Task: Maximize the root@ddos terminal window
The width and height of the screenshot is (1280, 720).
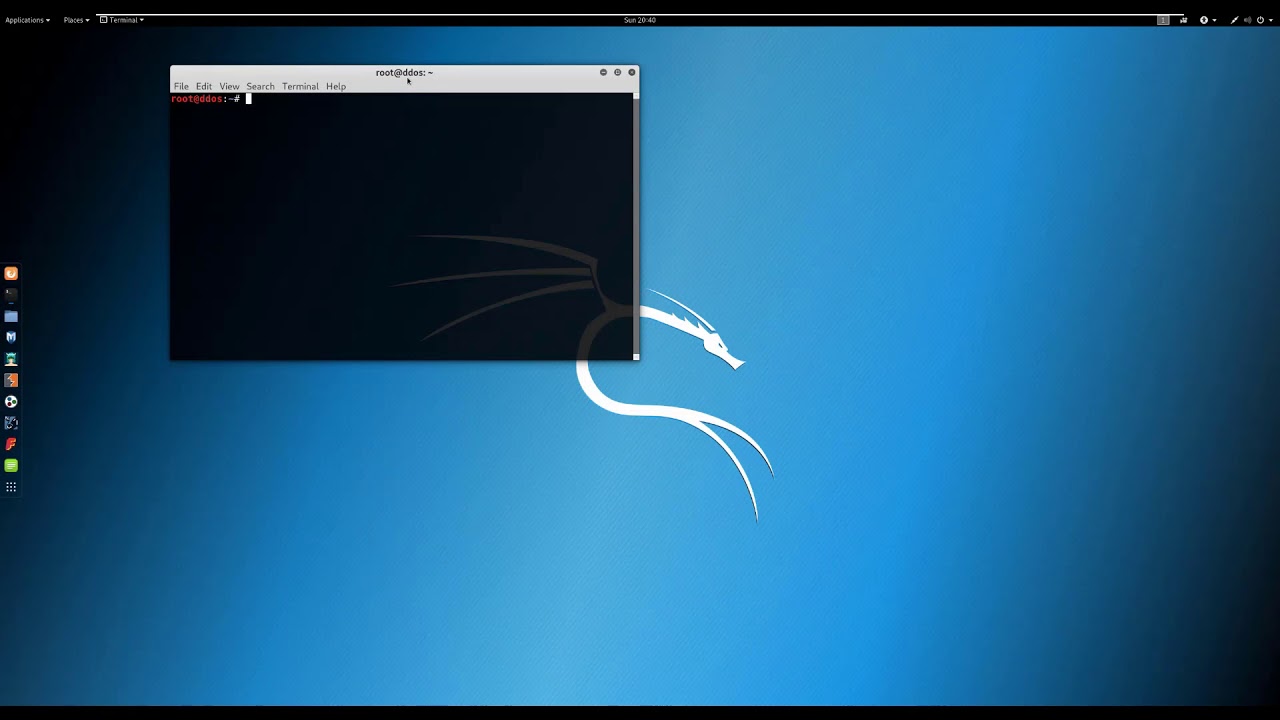Action: click(x=617, y=72)
